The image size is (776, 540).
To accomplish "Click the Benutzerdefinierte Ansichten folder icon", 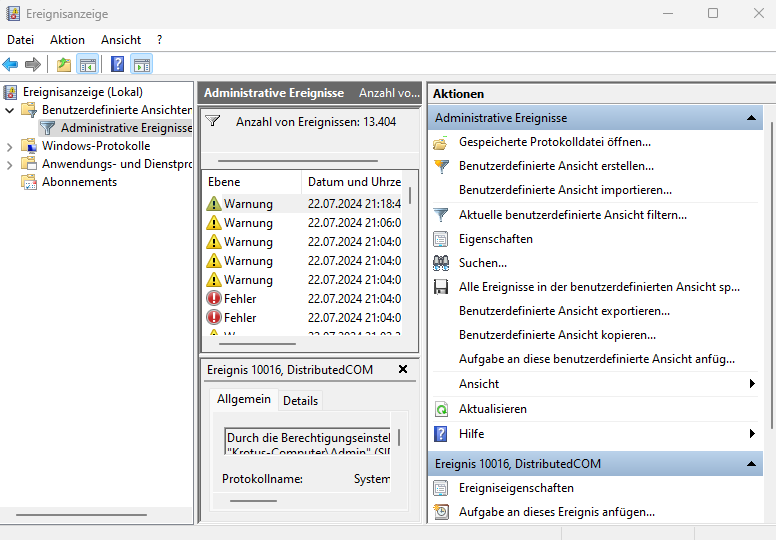I will (29, 109).
